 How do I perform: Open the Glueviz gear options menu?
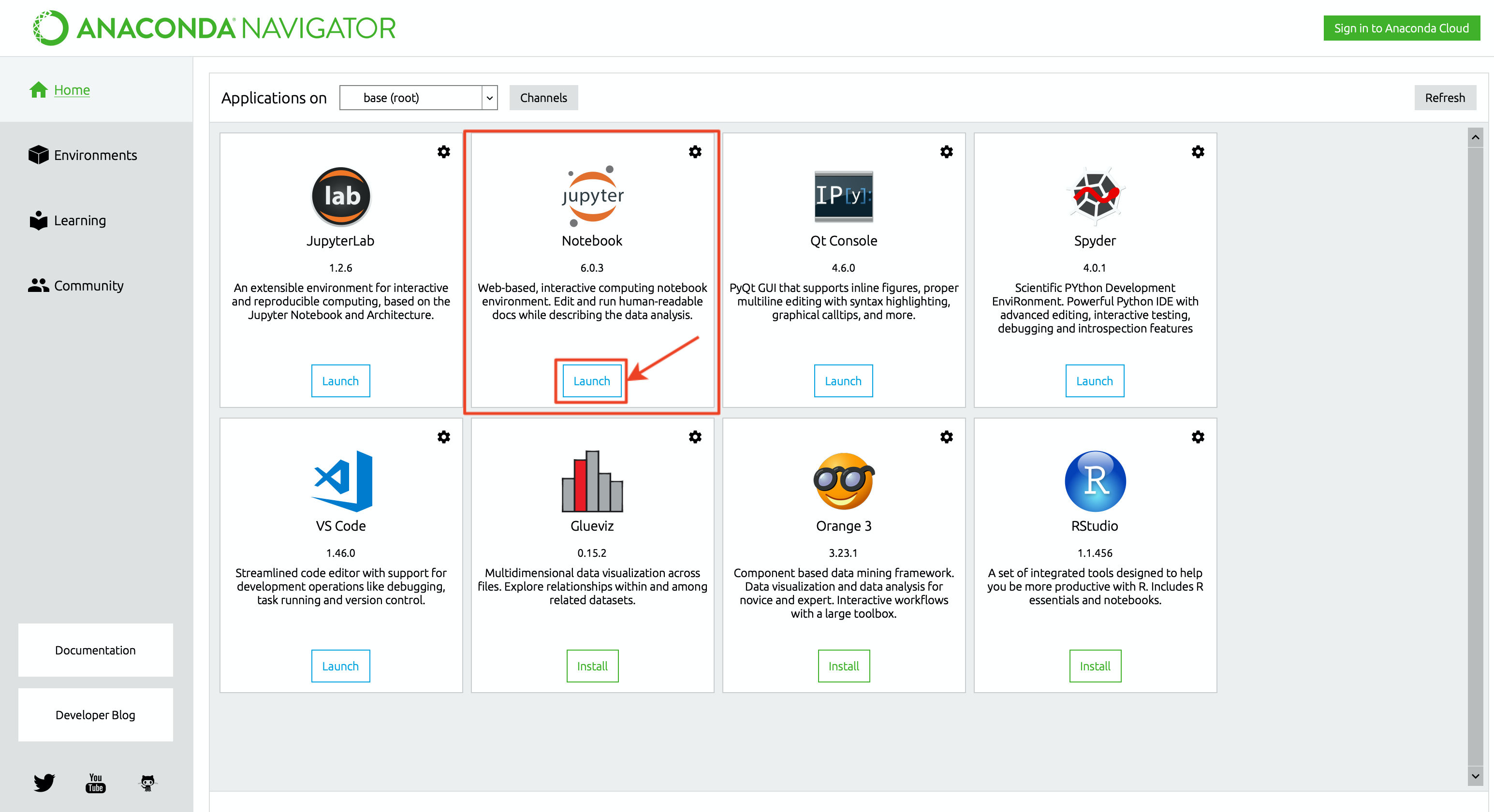695,437
